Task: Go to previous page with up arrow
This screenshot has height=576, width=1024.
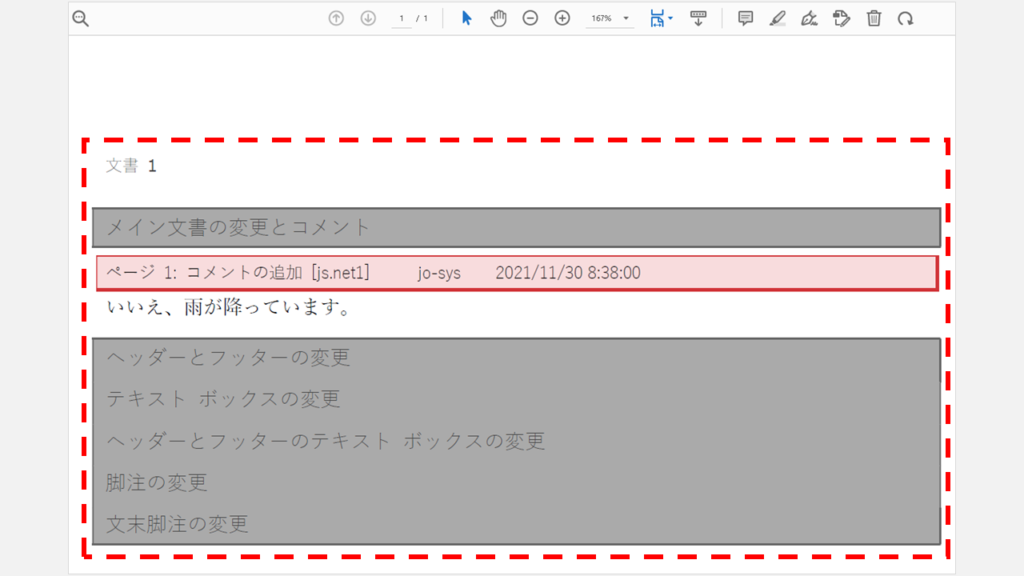Action: [336, 18]
